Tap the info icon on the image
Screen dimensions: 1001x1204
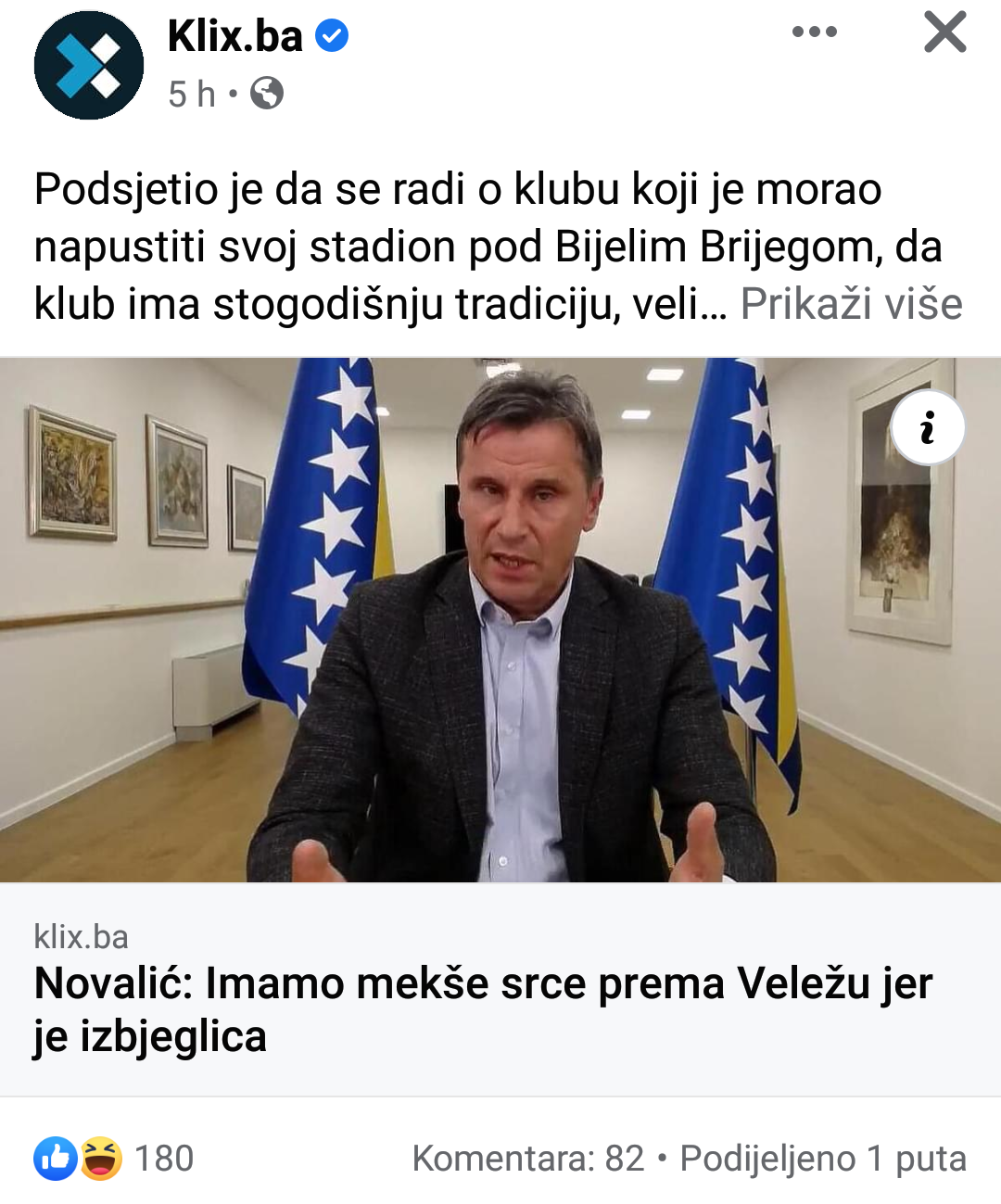[x=928, y=428]
